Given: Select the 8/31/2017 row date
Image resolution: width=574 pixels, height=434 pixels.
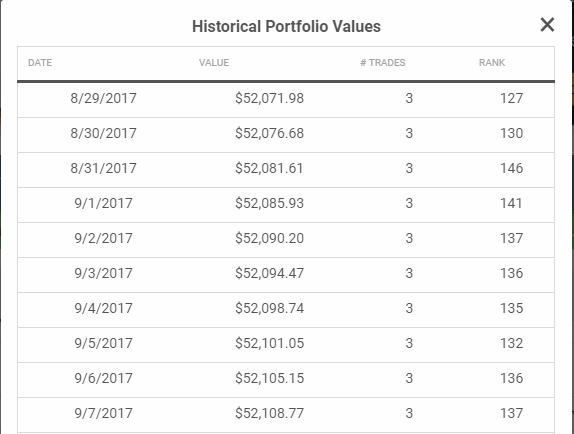Looking at the screenshot, I should click(x=103, y=168).
